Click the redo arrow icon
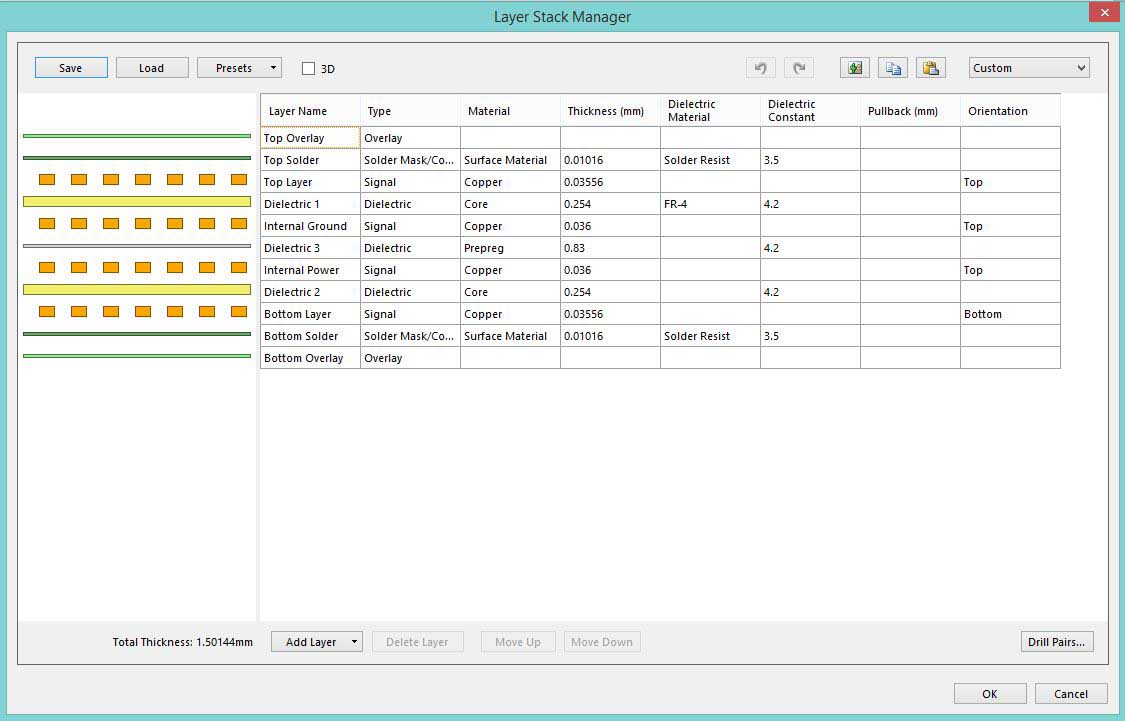This screenshot has width=1125, height=721. point(799,68)
